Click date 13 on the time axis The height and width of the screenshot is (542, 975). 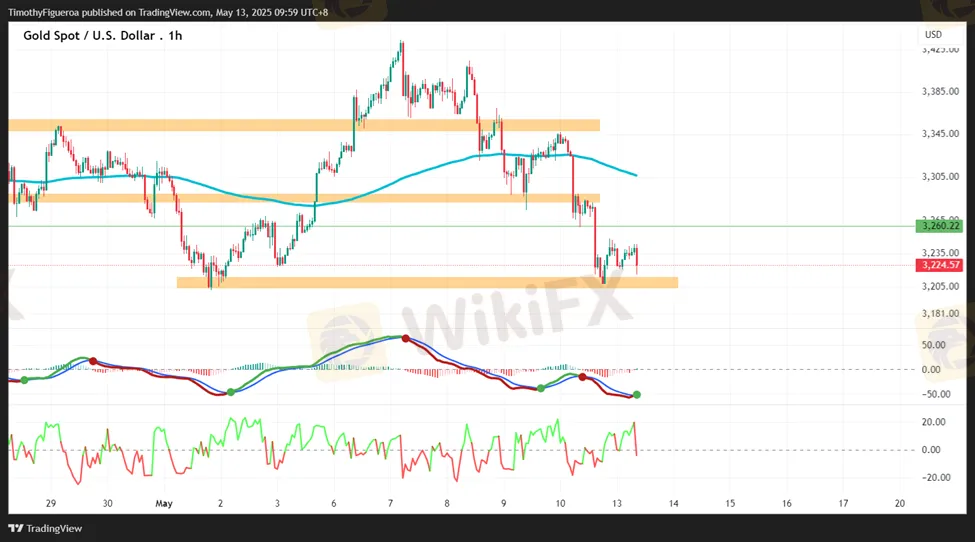[617, 503]
